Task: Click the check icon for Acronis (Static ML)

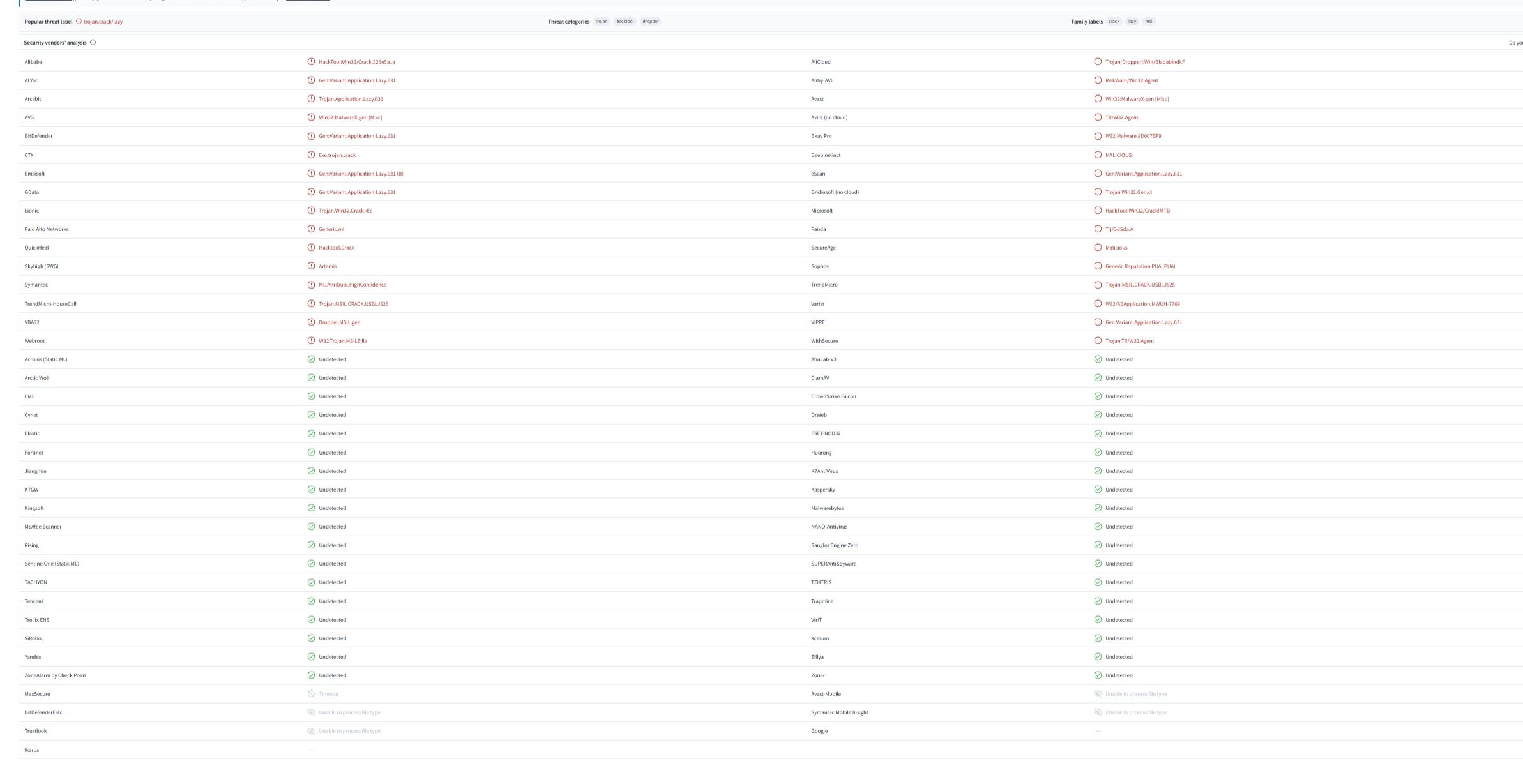Action: [312, 359]
